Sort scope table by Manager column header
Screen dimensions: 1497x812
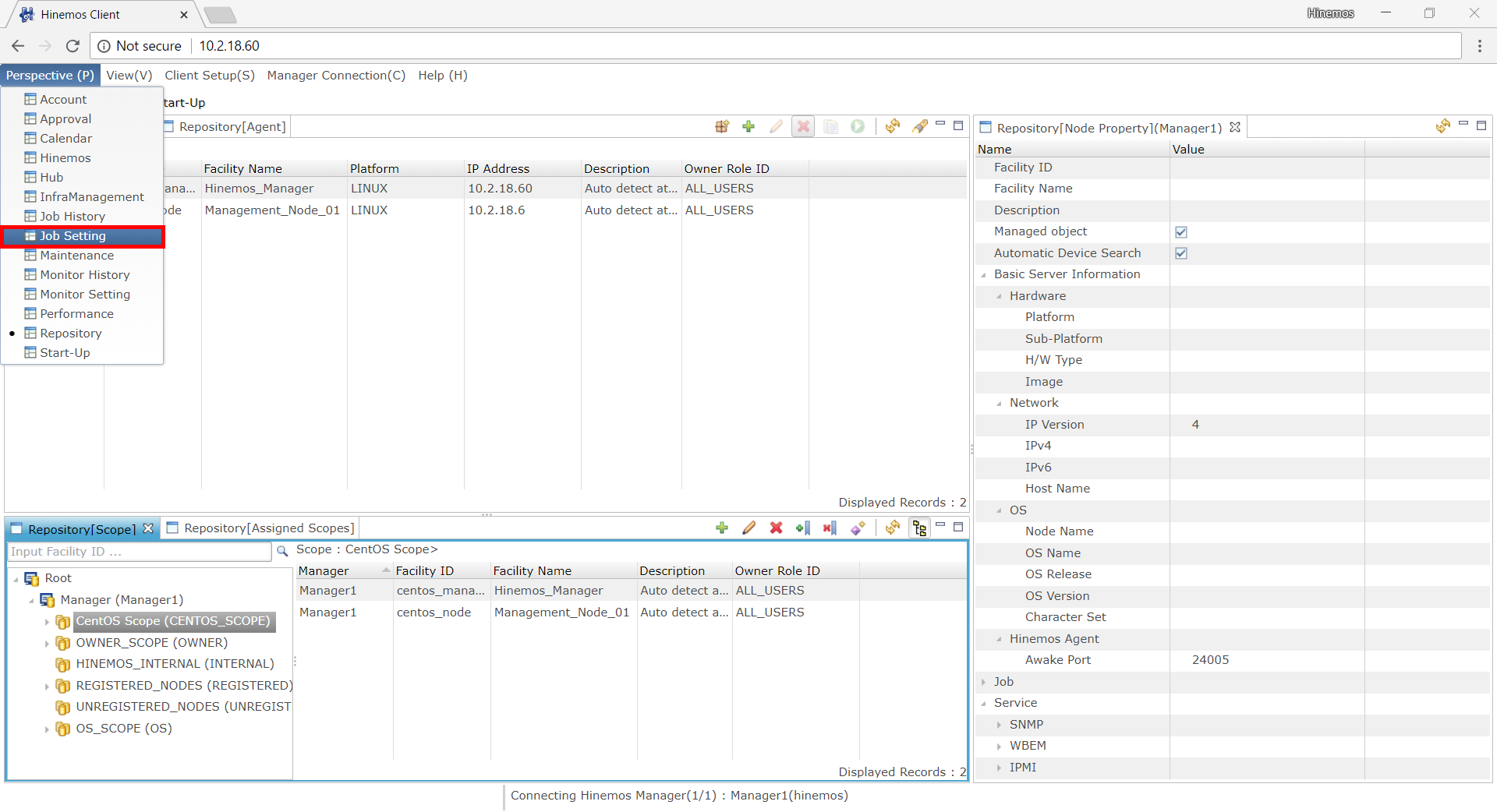344,571
